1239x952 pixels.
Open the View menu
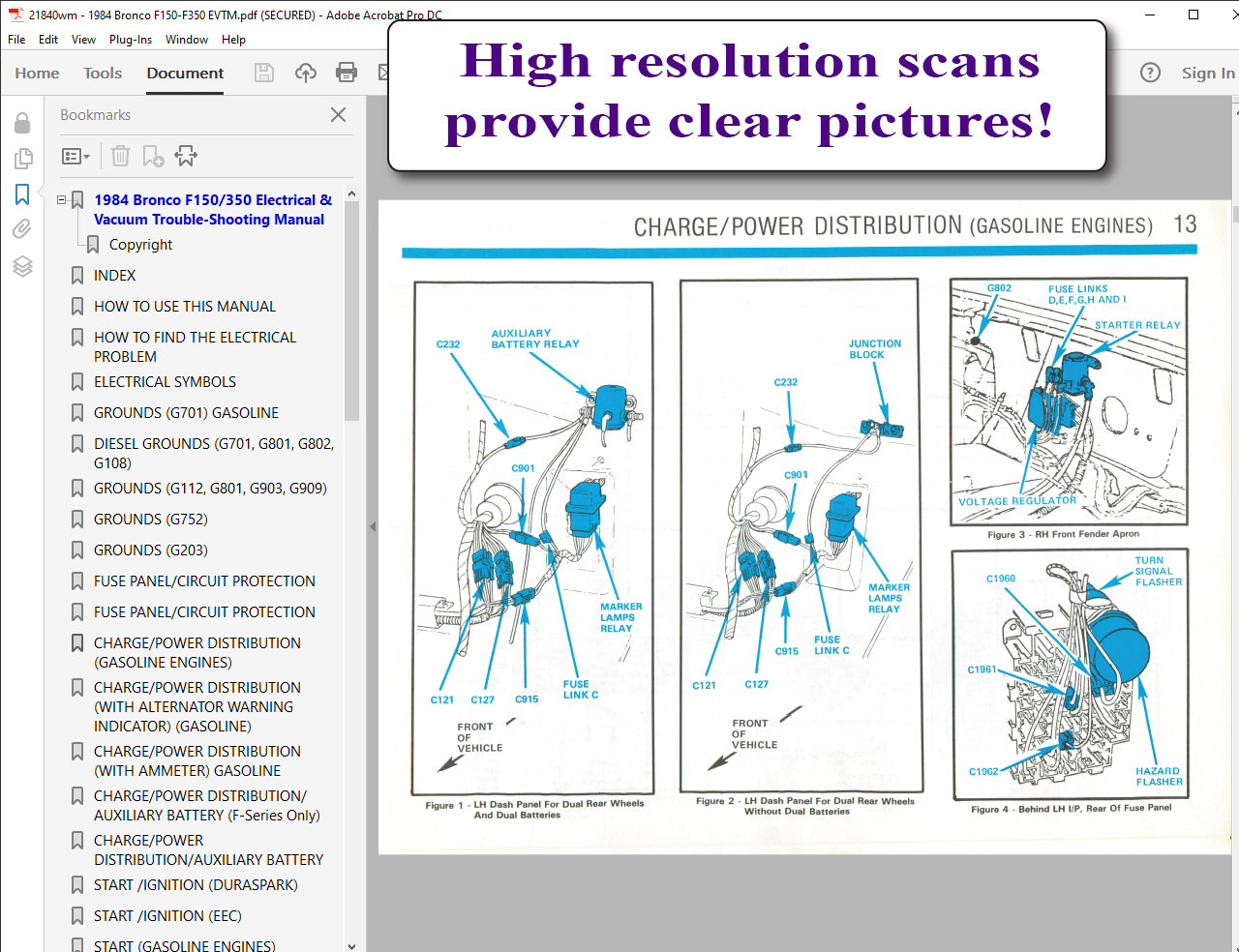83,40
